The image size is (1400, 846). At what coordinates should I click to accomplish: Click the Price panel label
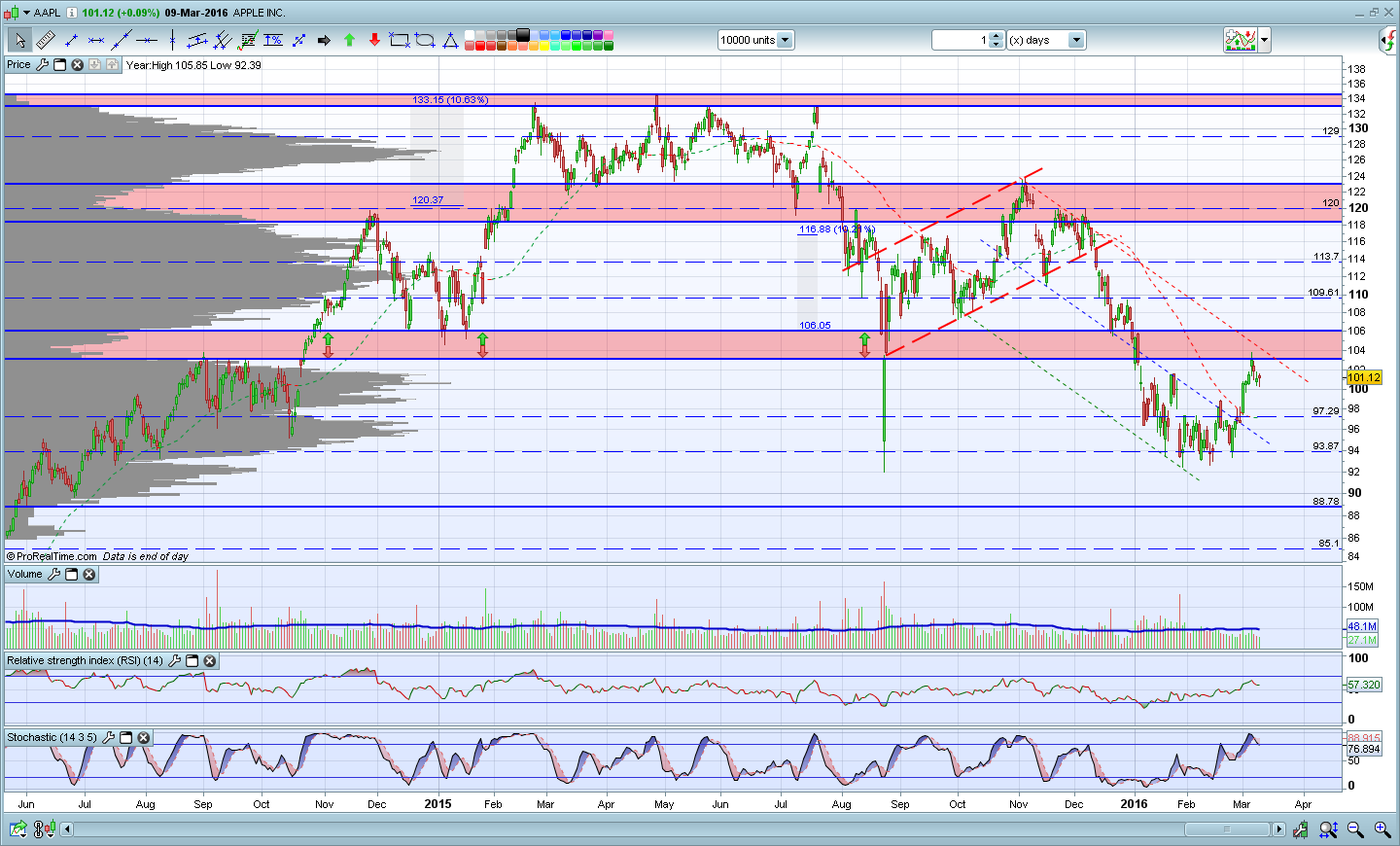coord(18,65)
